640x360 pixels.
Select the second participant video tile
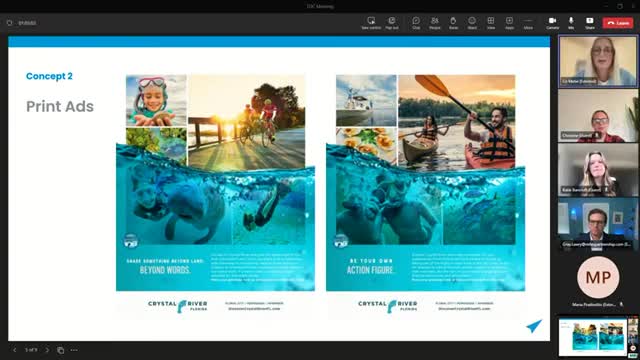pyautogui.click(x=598, y=116)
